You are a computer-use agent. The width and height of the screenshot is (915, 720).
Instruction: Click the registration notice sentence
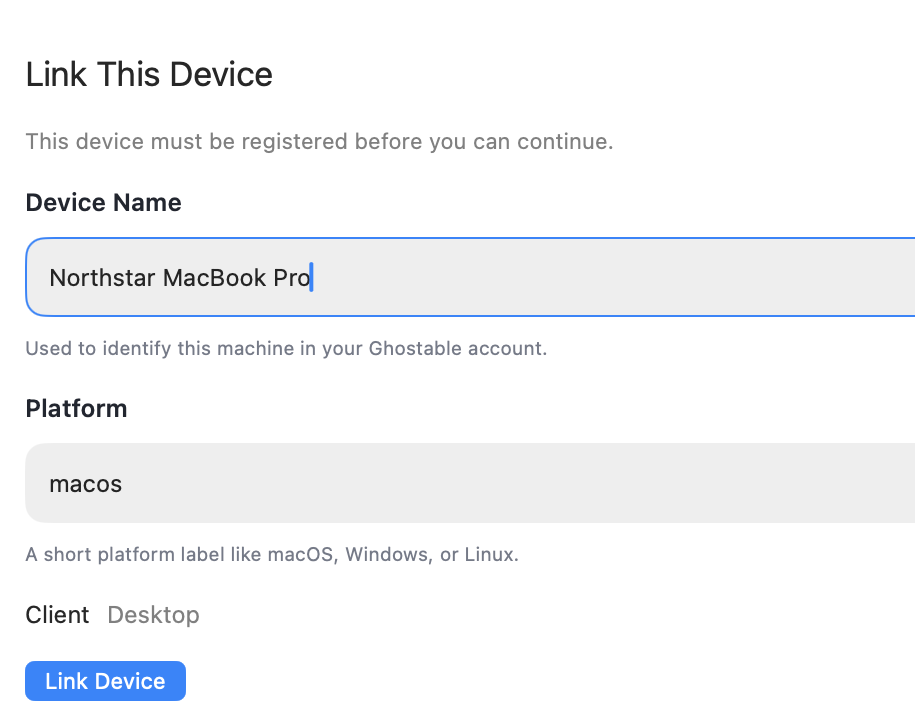pyautogui.click(x=319, y=141)
